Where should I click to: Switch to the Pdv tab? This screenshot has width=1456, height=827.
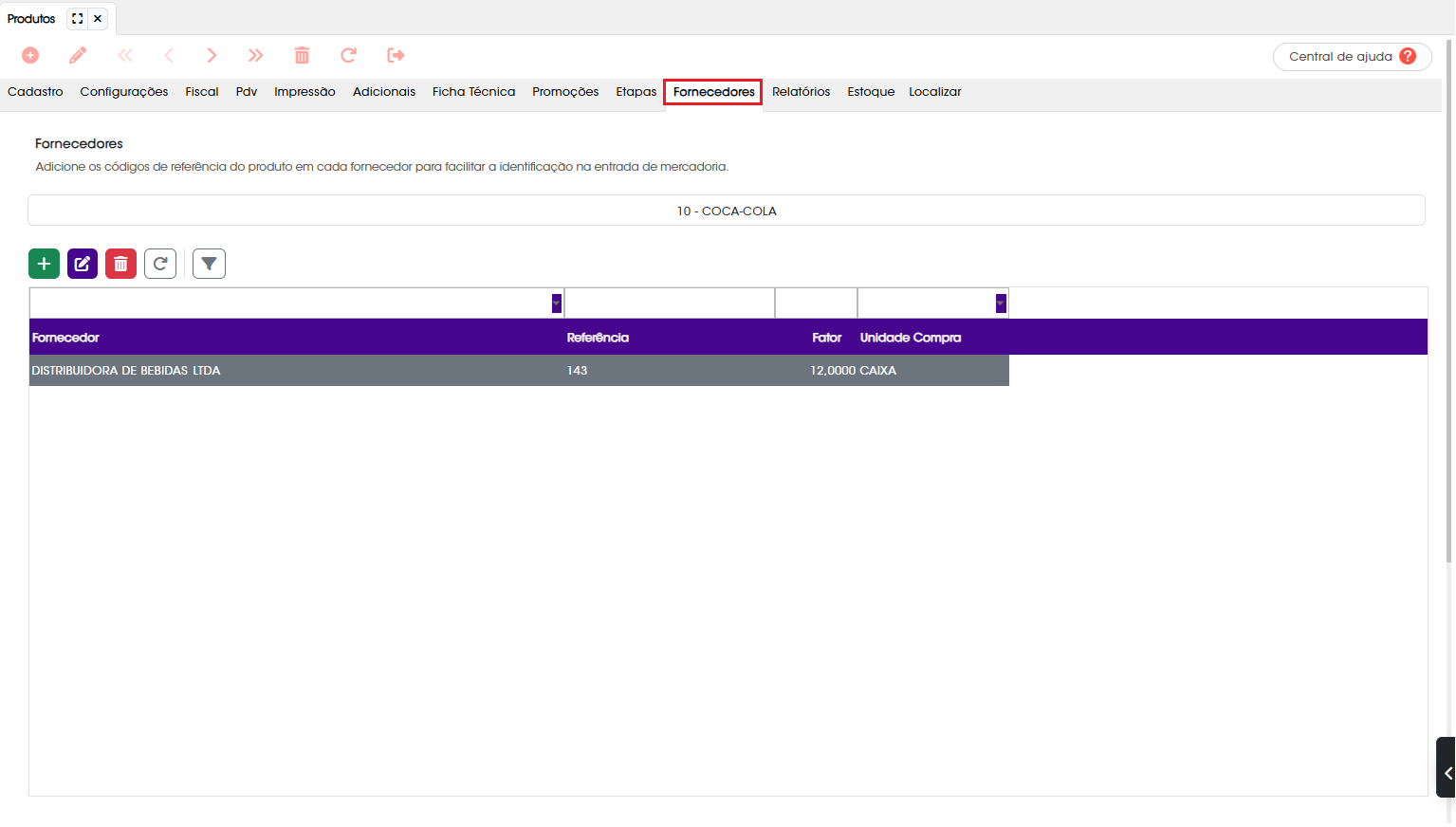pyautogui.click(x=247, y=92)
